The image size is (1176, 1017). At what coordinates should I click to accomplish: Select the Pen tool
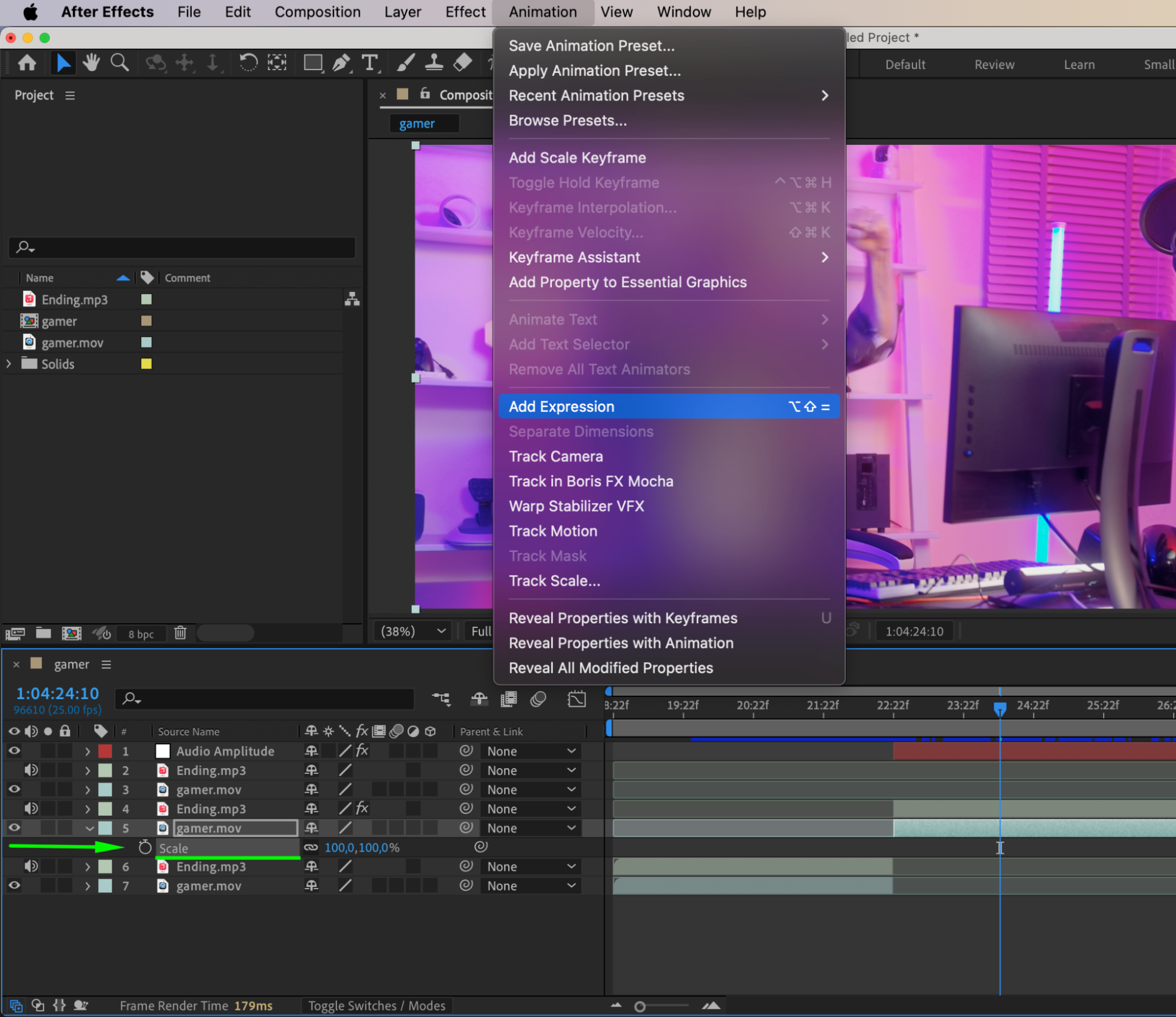tap(341, 62)
